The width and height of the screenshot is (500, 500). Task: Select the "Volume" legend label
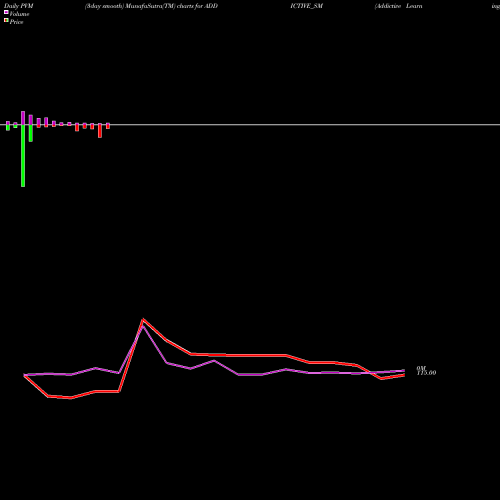coord(19,14)
